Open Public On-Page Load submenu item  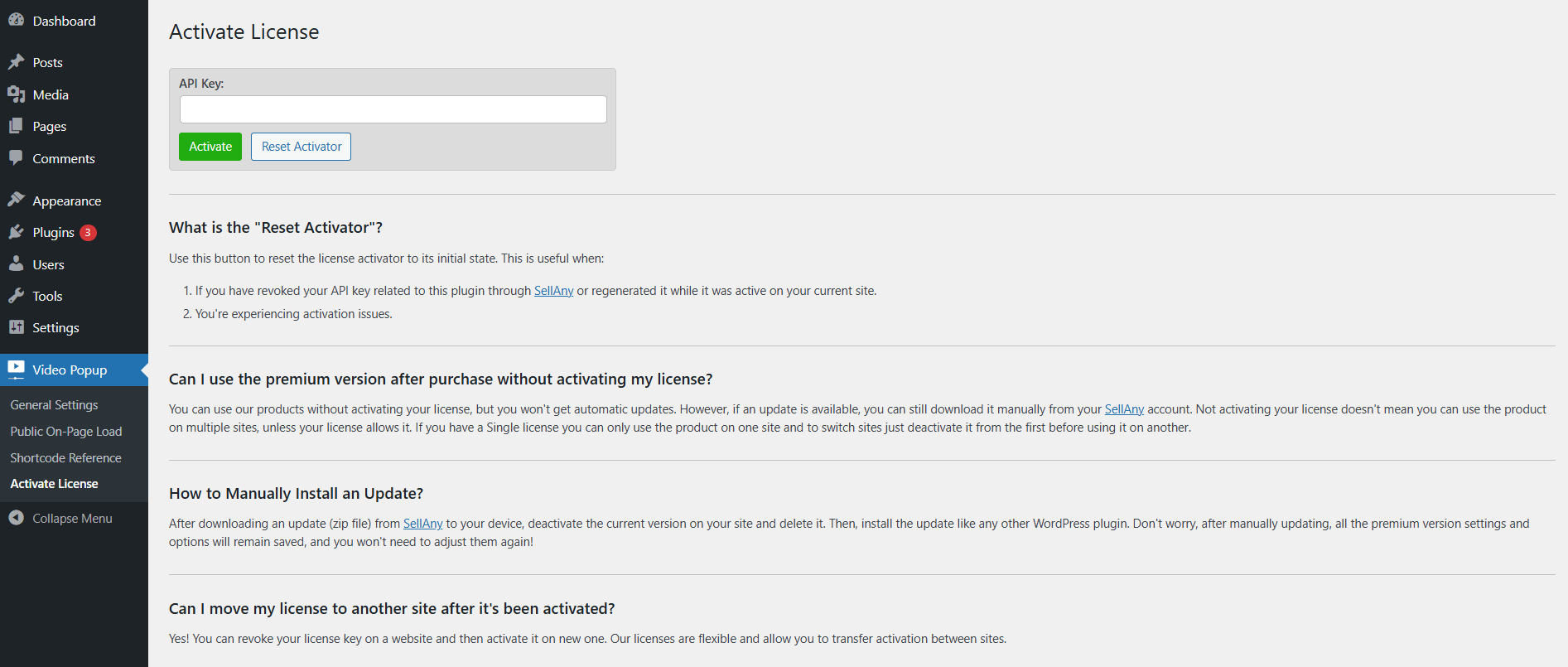[x=66, y=432]
